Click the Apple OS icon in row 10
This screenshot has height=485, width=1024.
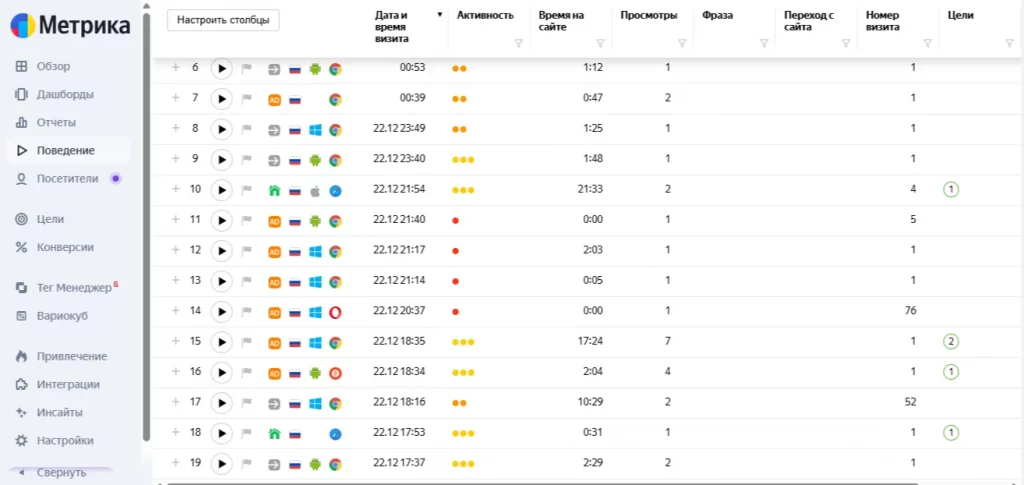315,190
